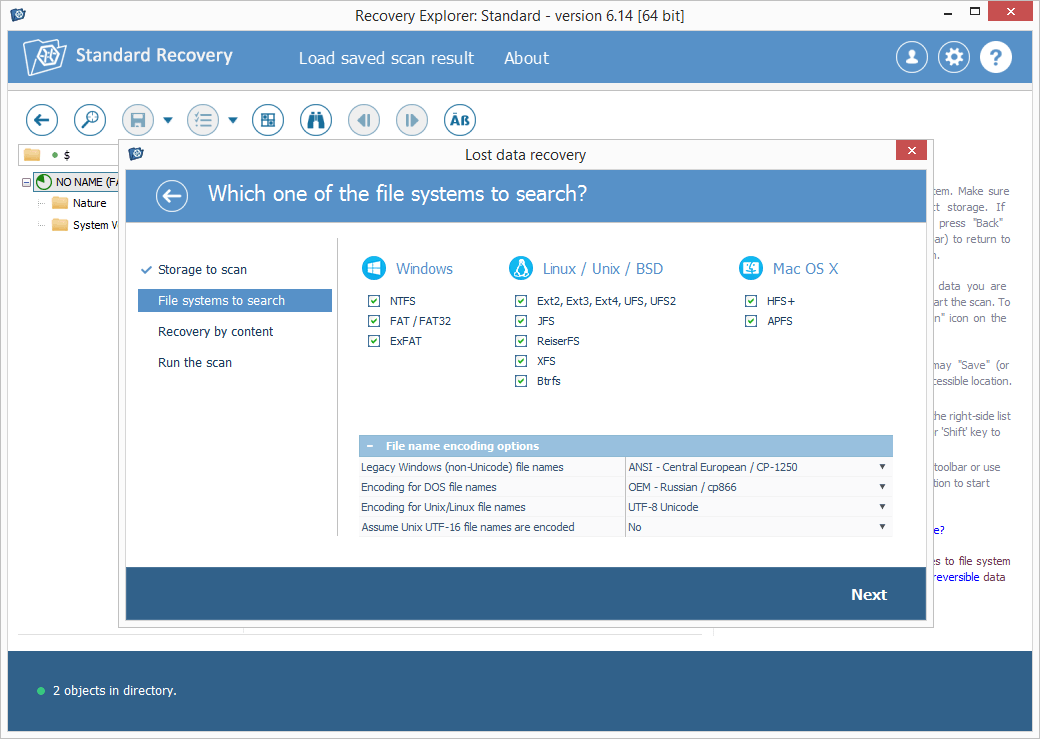Click the Windows logo icon
Viewport: 1040px width, 739px height.
[374, 269]
